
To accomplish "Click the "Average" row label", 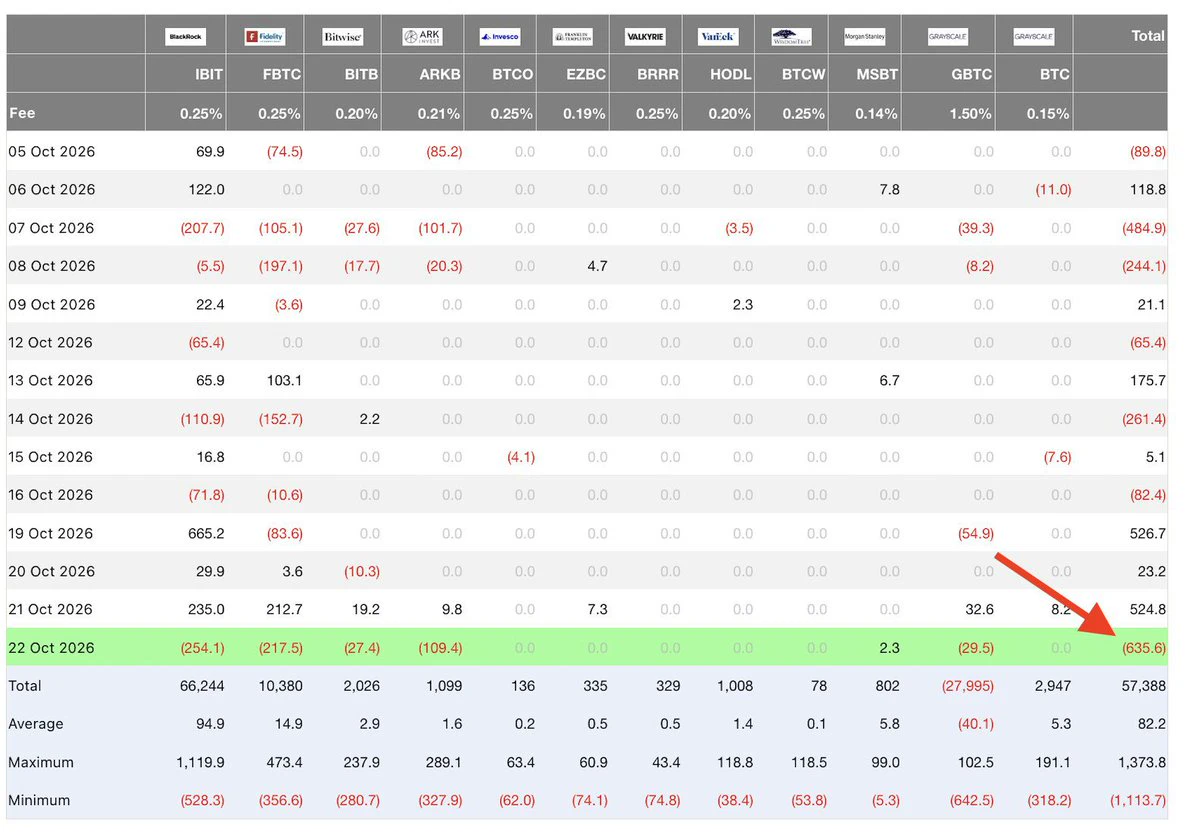I will (x=36, y=724).
